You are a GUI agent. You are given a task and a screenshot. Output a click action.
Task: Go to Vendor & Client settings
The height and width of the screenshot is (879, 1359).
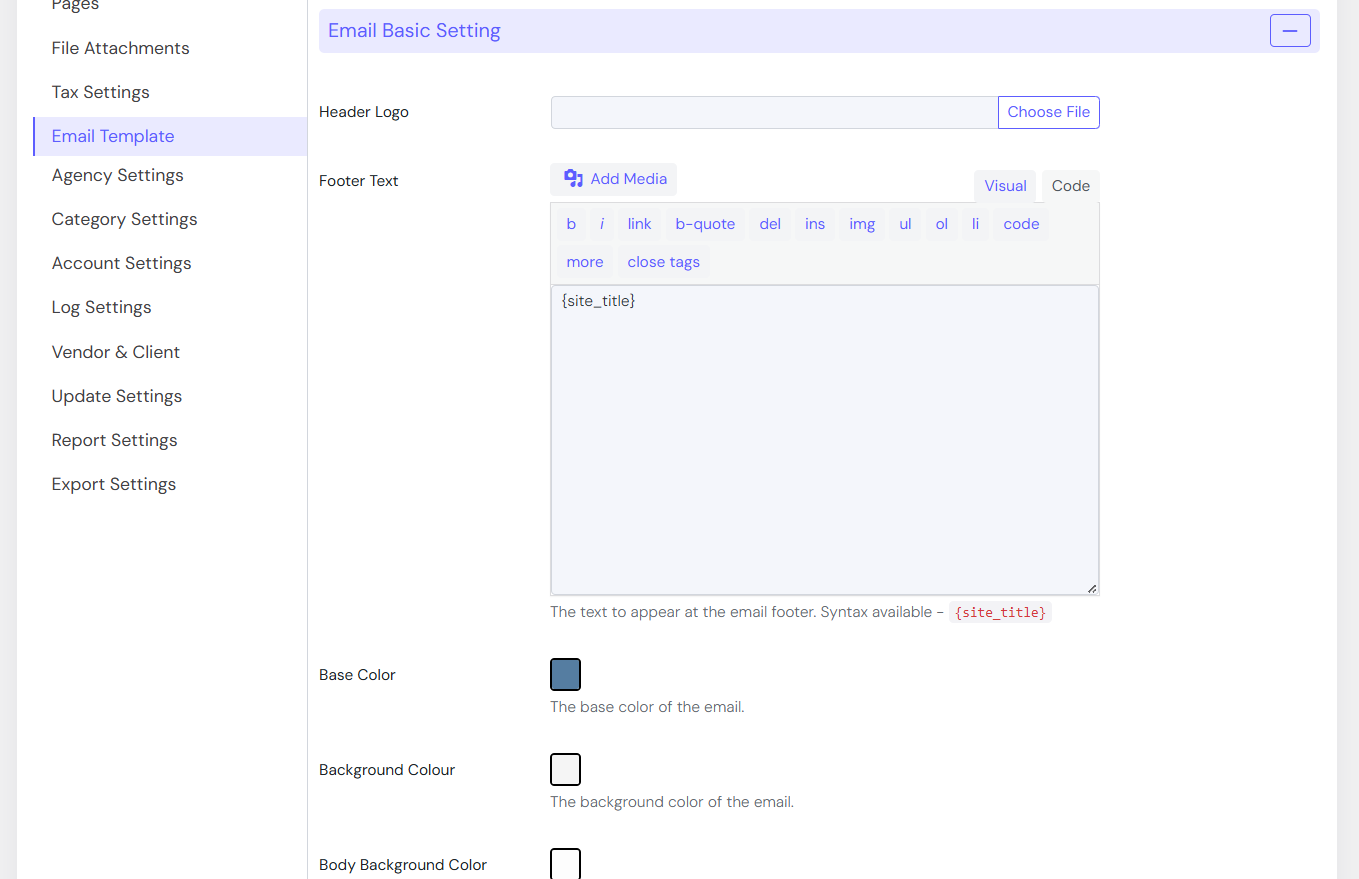(x=115, y=352)
